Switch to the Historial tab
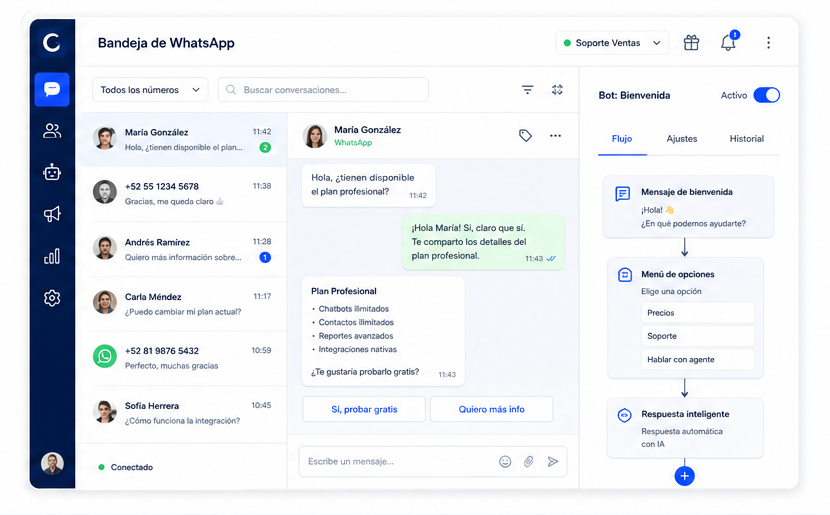830x515 pixels. coord(746,139)
